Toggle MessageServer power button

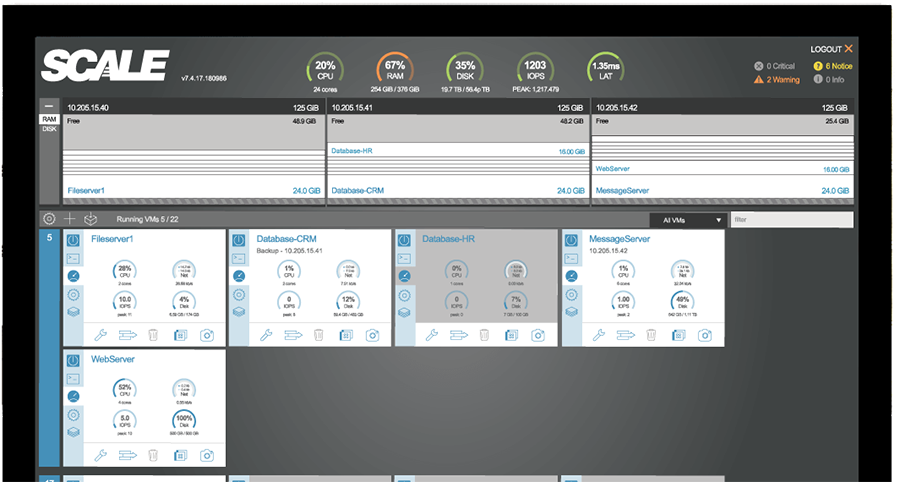click(x=571, y=240)
